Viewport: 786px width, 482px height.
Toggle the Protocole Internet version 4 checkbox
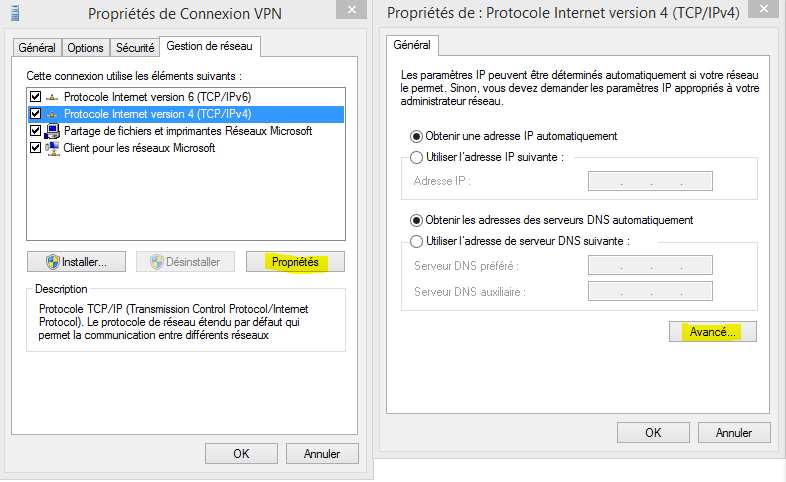35,114
